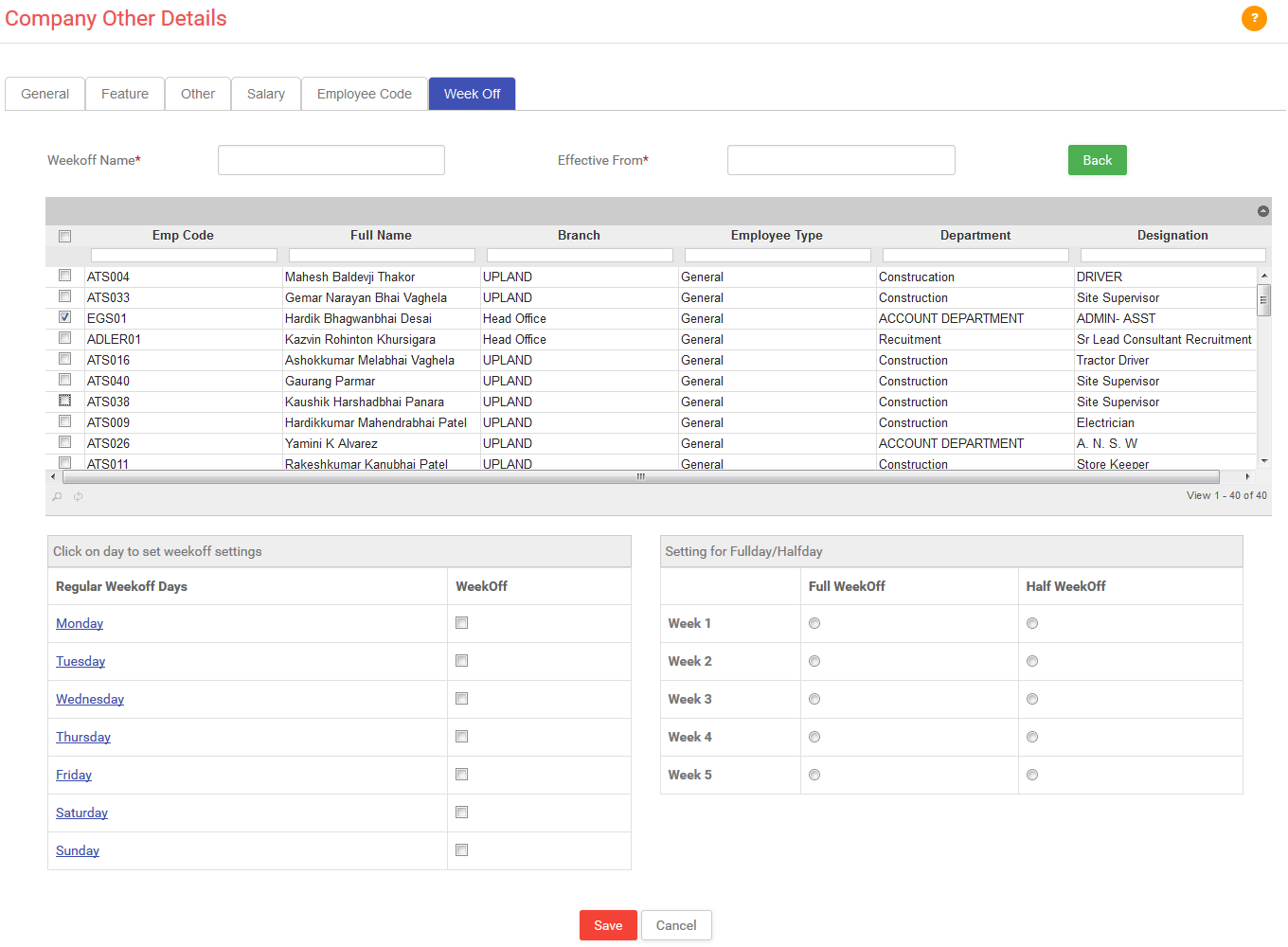Open the orange help question mark icon

click(x=1254, y=18)
